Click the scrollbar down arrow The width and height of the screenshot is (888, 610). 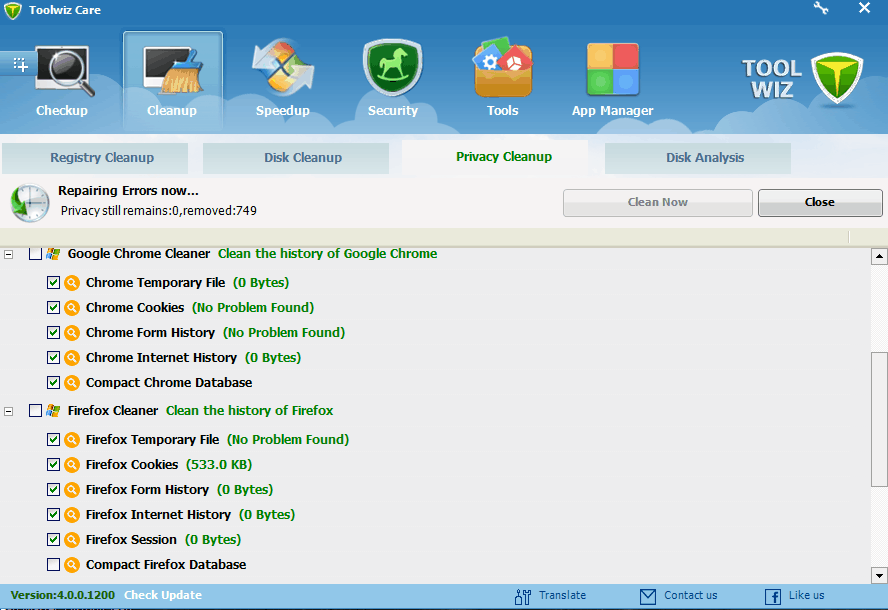(879, 575)
